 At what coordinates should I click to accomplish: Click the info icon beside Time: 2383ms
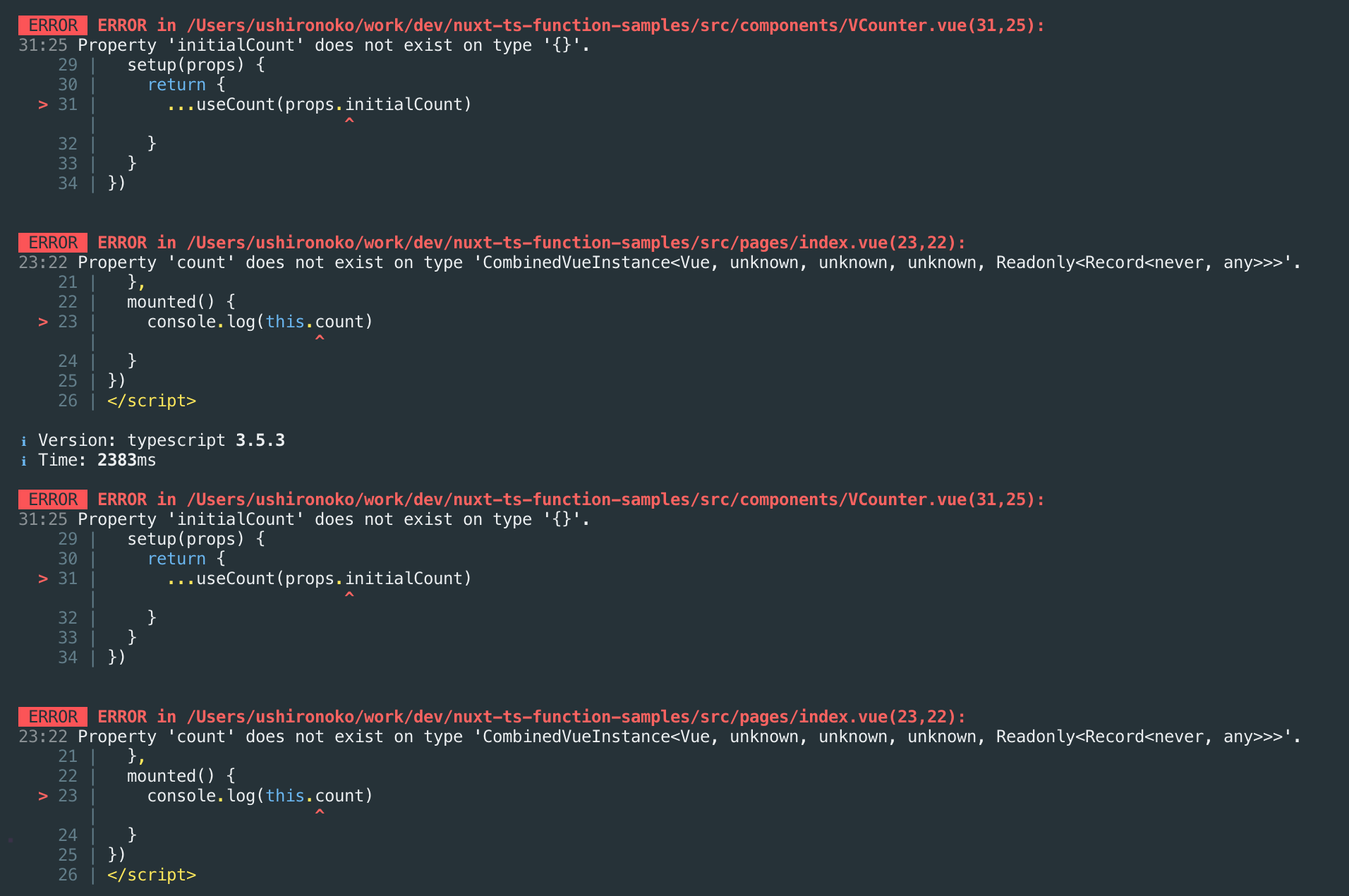(x=23, y=461)
